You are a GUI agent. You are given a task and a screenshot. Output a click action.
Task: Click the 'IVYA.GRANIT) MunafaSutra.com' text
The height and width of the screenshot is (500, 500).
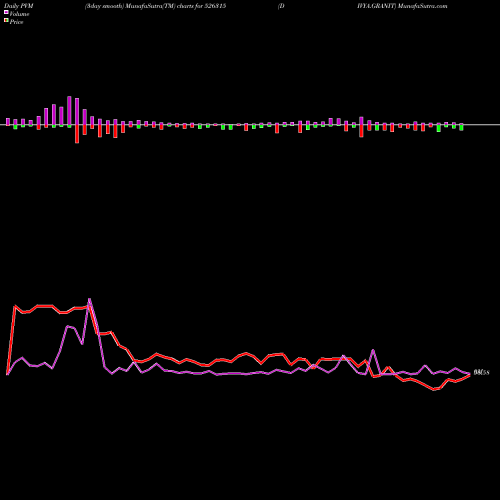point(402,6)
